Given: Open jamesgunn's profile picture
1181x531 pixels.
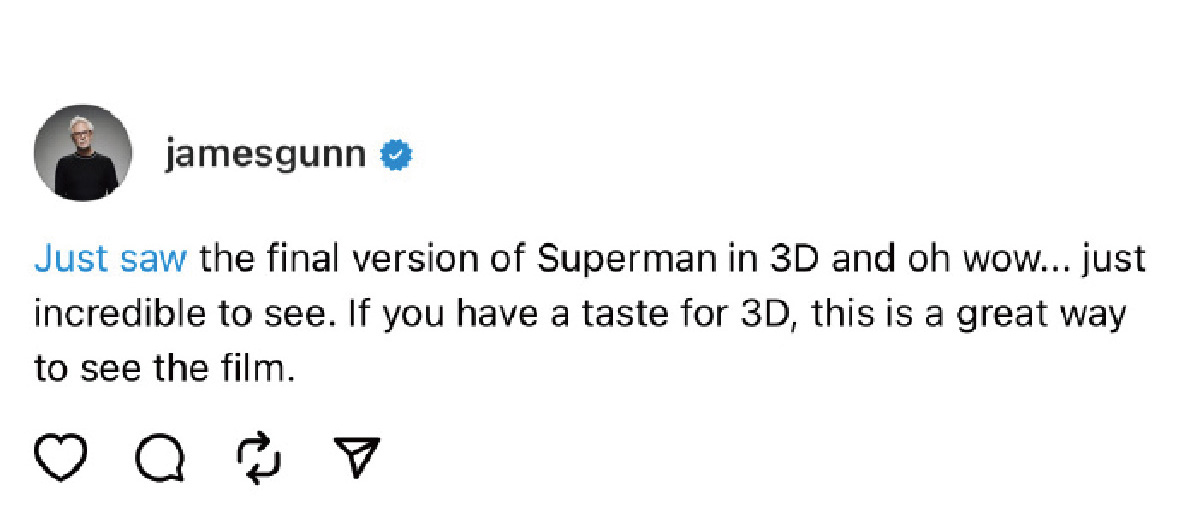Looking at the screenshot, I should (x=83, y=154).
